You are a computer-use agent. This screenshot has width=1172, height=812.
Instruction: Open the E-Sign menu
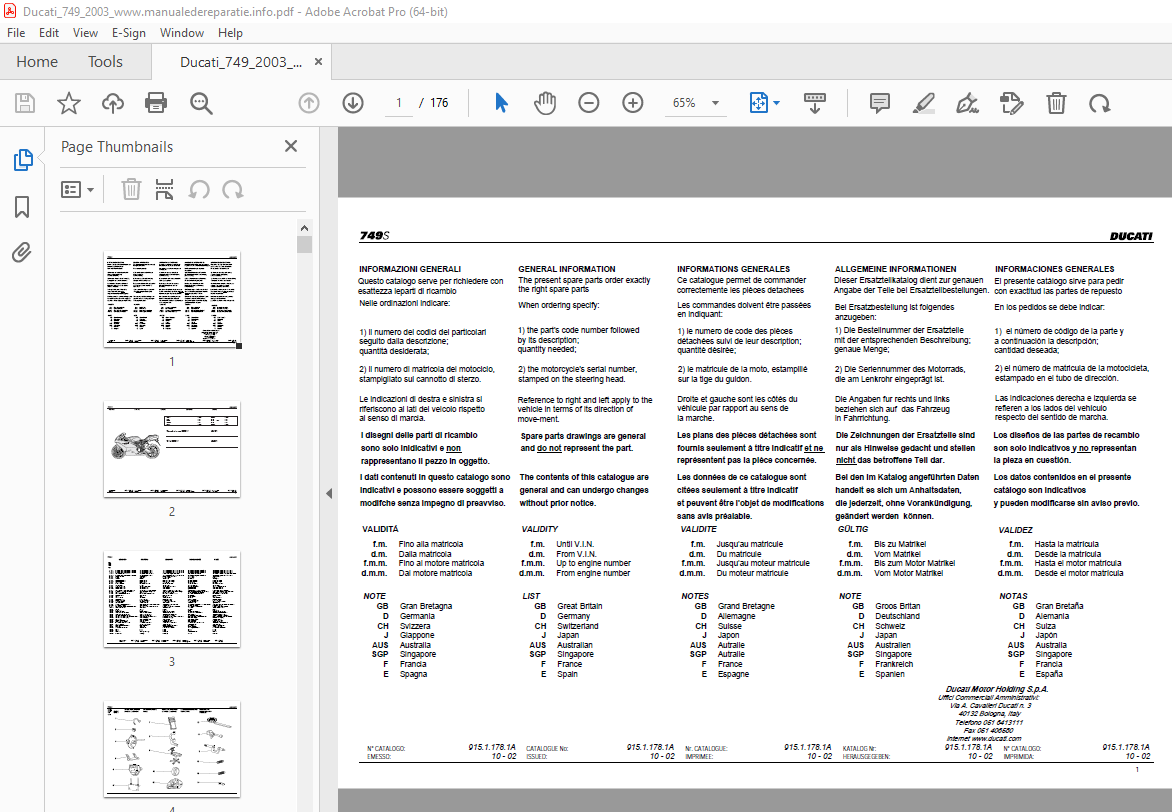129,33
